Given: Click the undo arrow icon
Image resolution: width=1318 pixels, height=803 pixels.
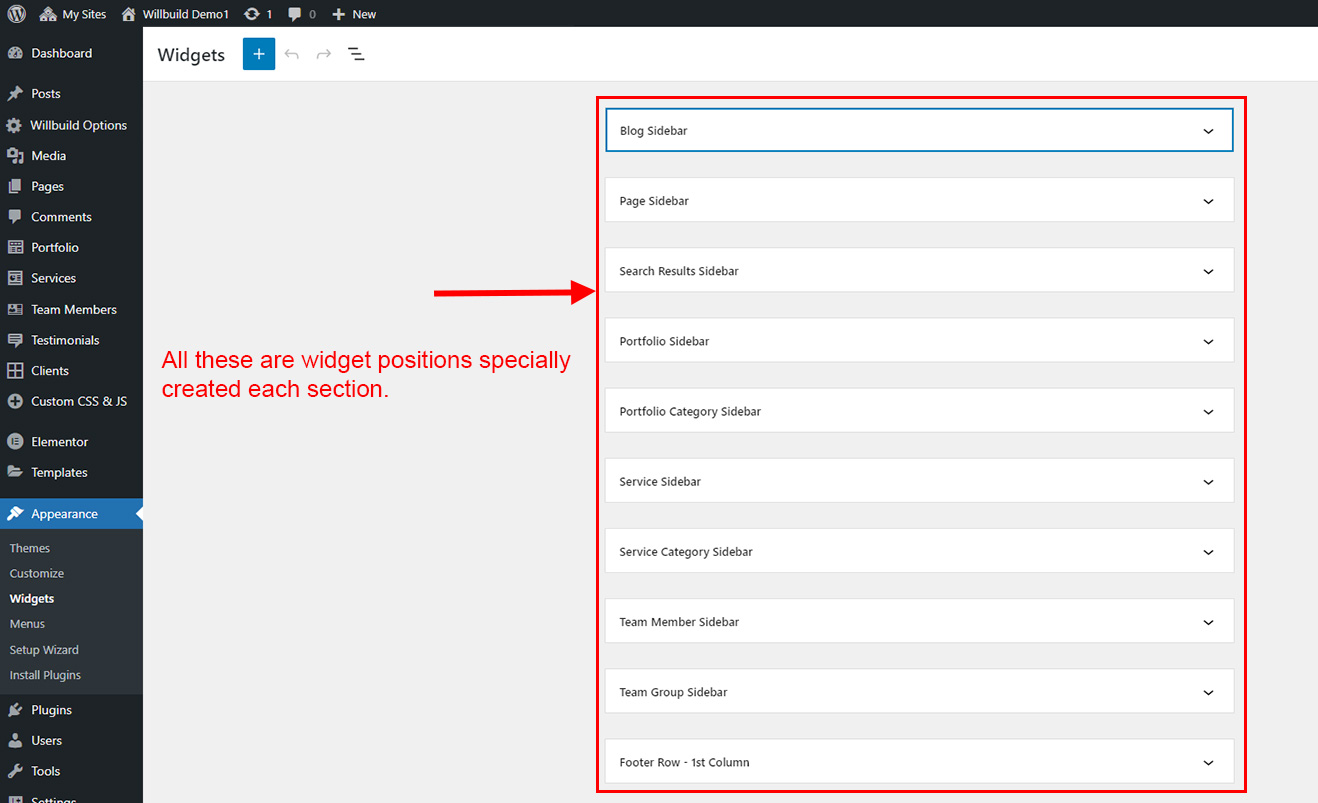Looking at the screenshot, I should tap(292, 54).
